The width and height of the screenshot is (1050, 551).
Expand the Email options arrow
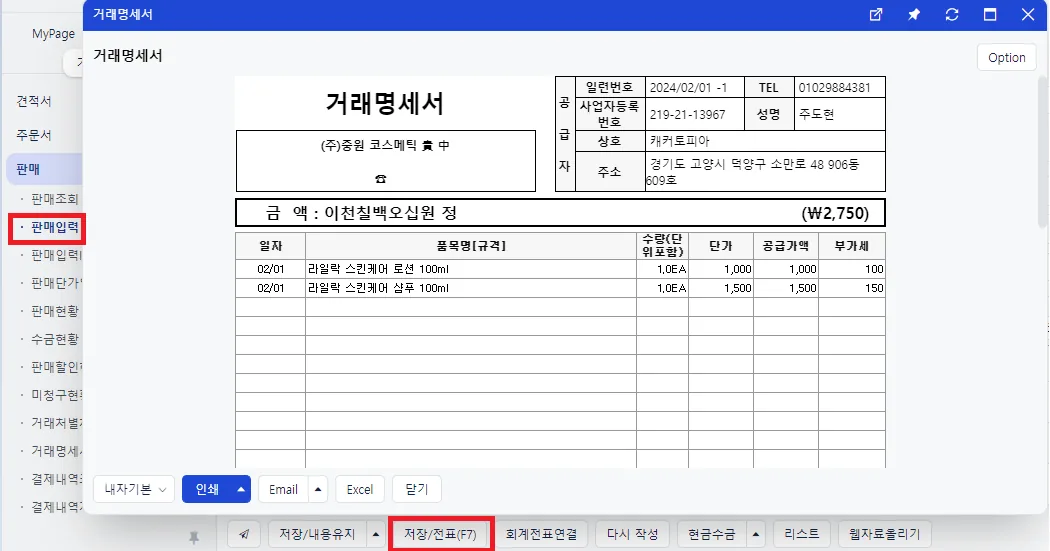coord(318,489)
